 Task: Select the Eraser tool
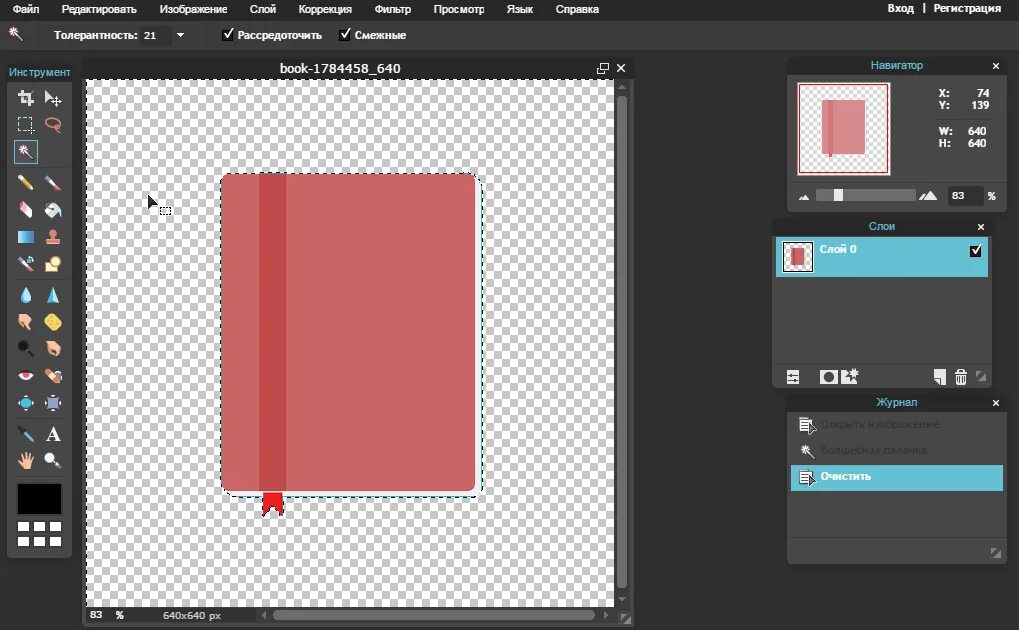click(x=25, y=209)
